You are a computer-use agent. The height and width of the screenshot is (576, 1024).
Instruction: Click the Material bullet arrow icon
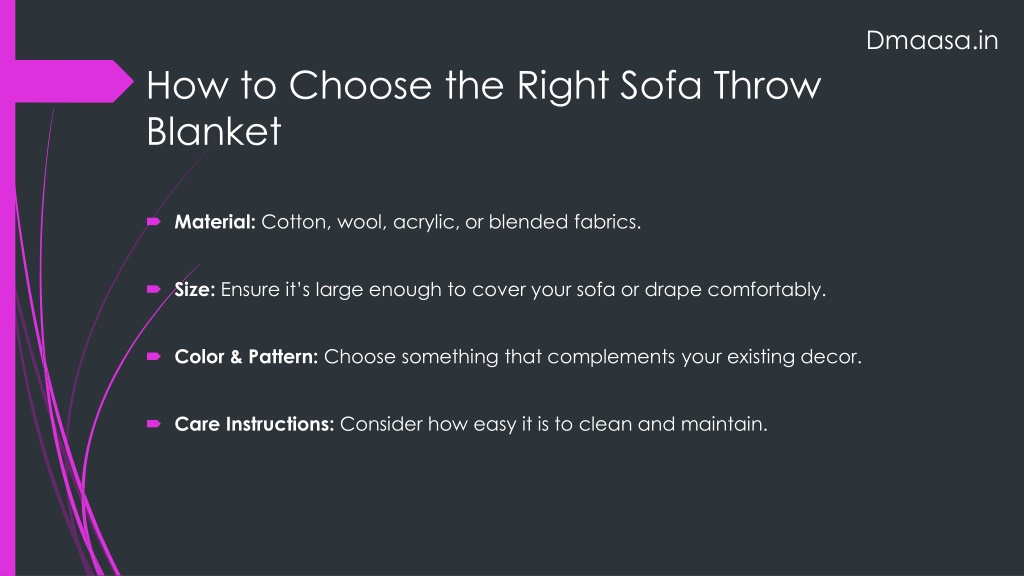click(x=154, y=222)
